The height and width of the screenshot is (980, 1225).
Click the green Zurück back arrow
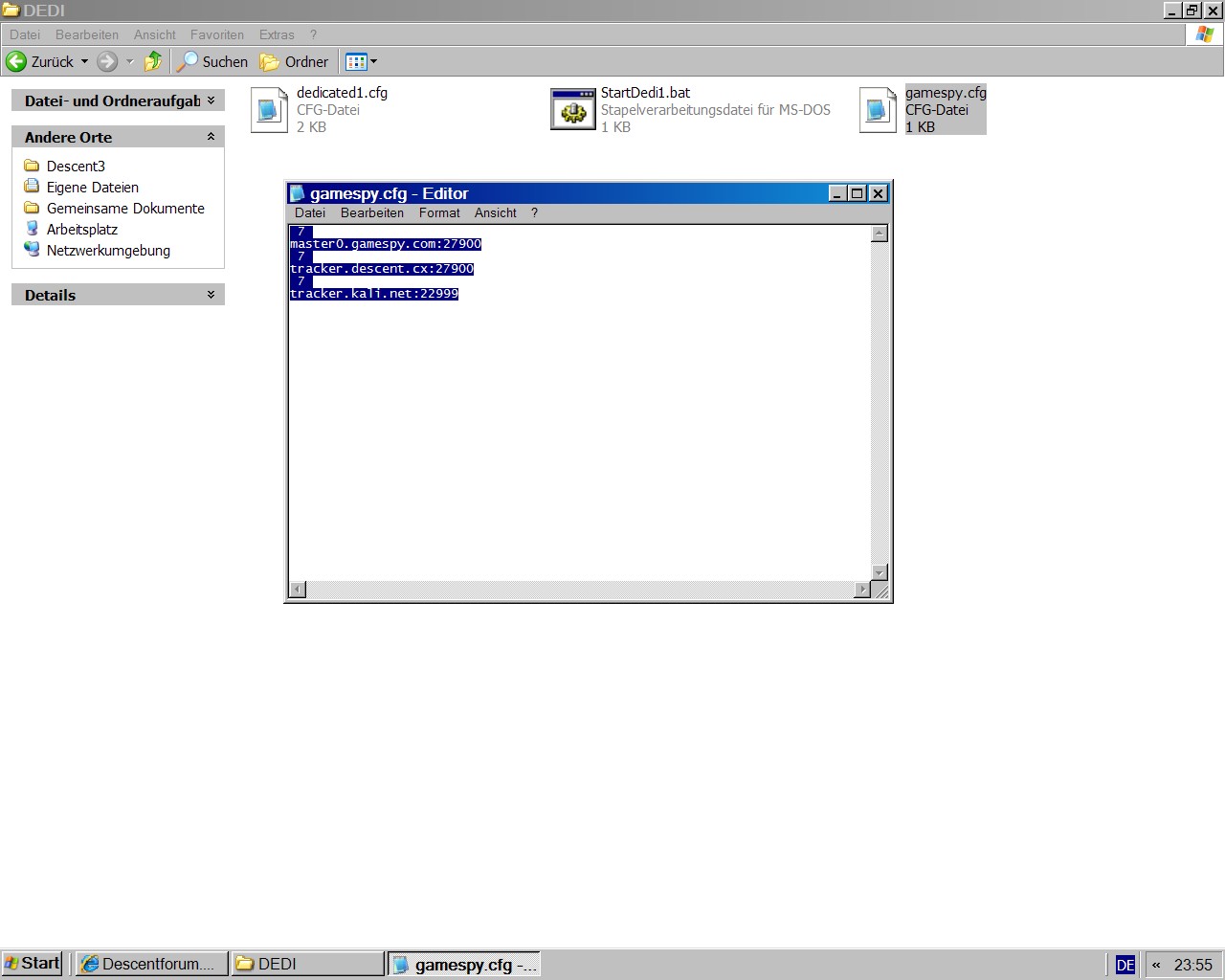[x=17, y=61]
